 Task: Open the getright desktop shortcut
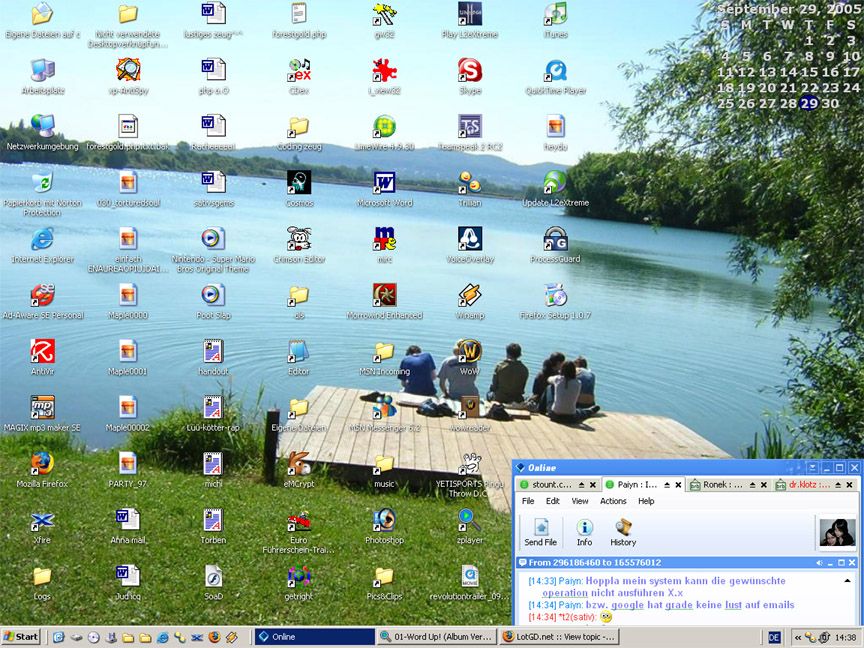click(x=299, y=576)
